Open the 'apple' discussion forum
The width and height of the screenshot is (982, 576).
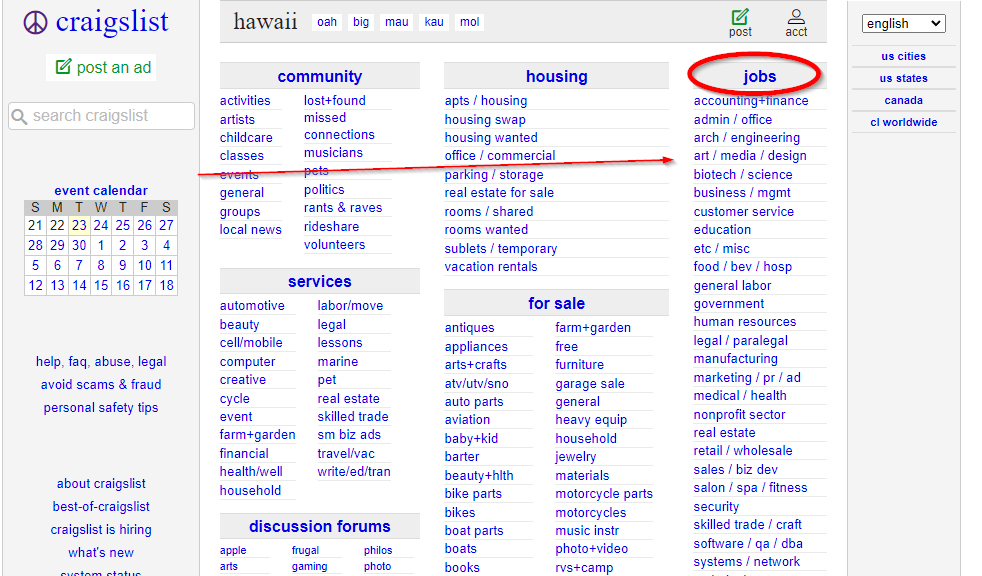[x=233, y=550]
